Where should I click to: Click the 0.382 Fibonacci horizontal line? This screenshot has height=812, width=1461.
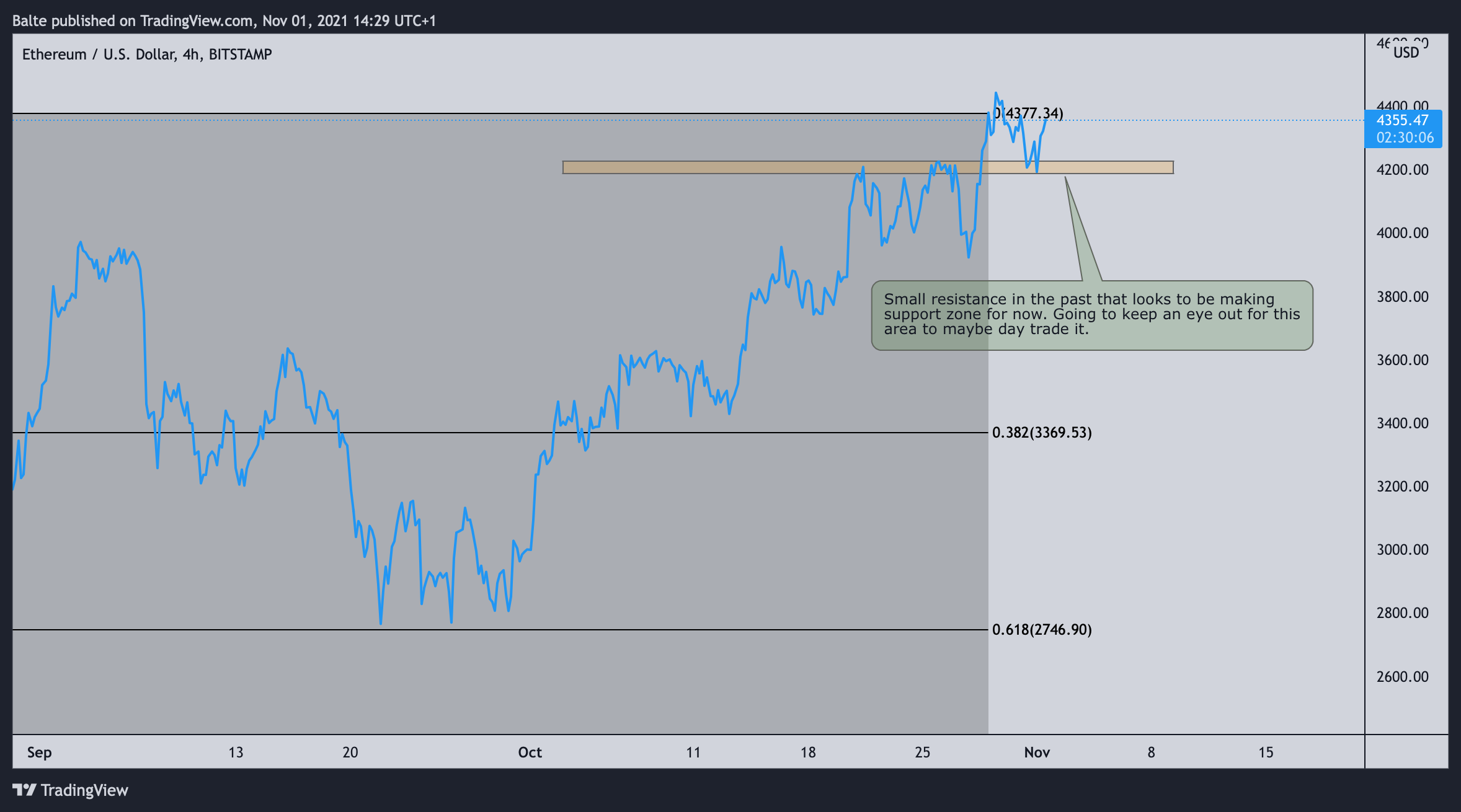point(500,433)
